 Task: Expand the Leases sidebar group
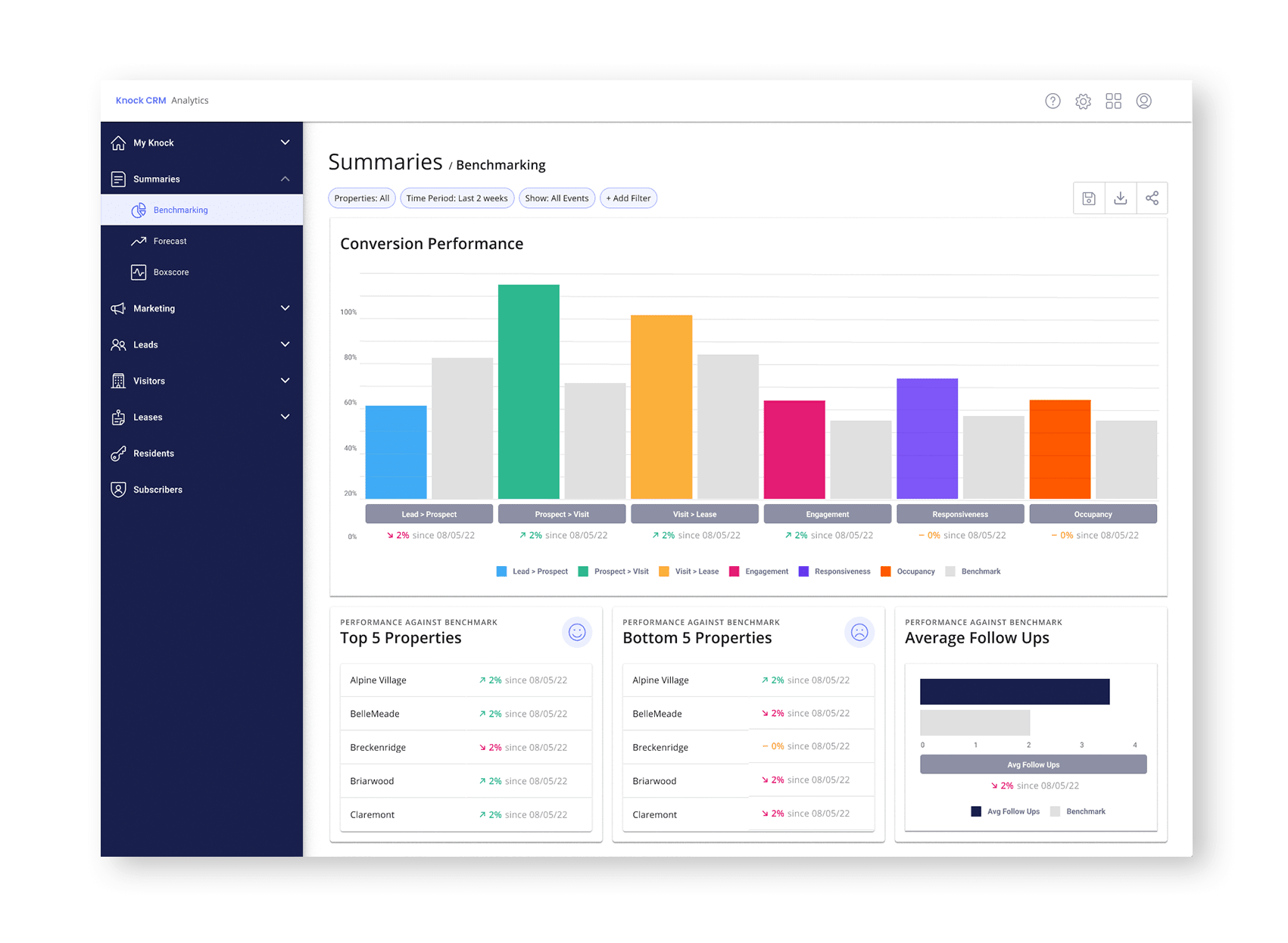(285, 417)
